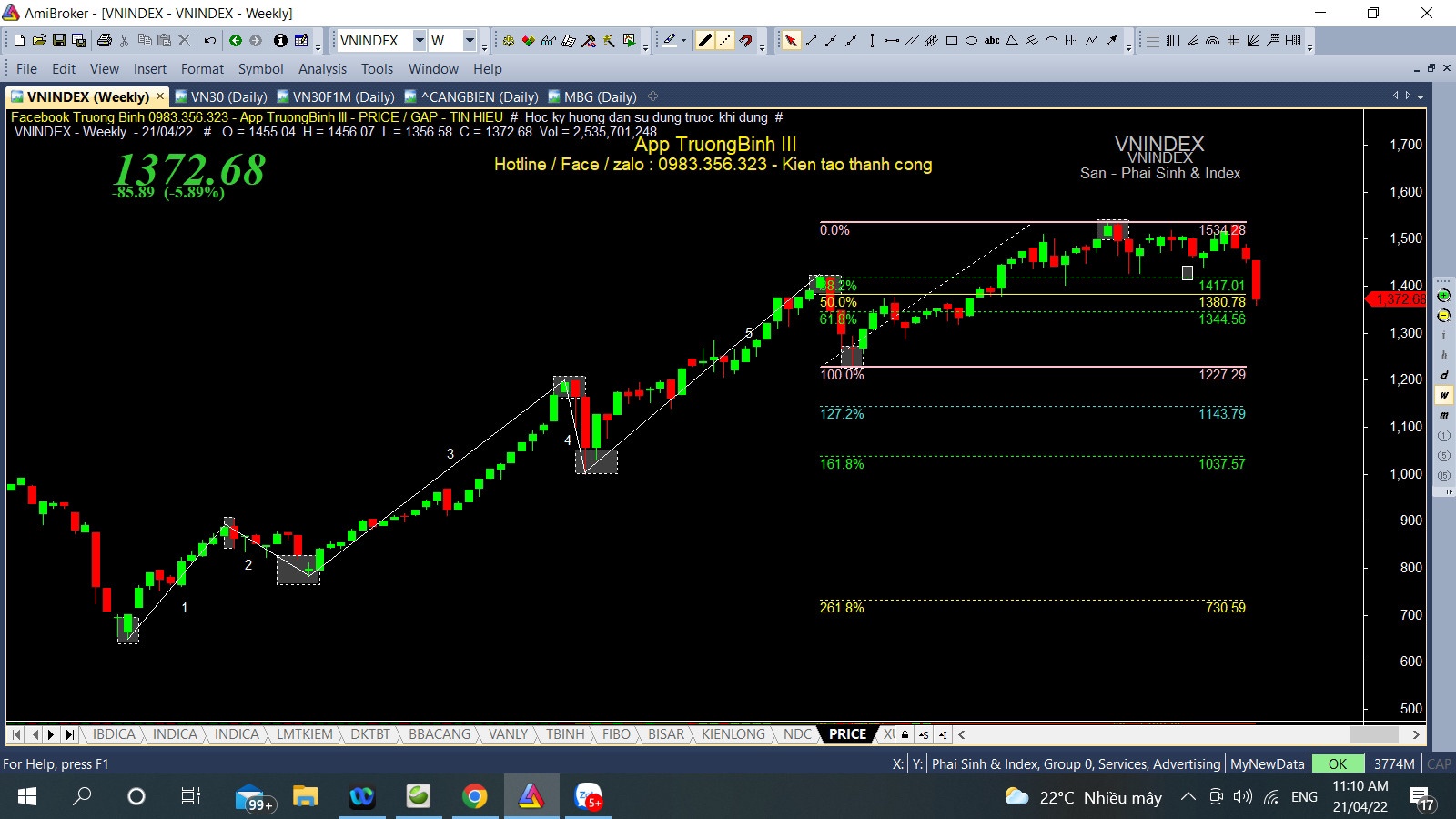Select the BBACANG sheet tab
Screen dimensions: 1456x819
click(440, 734)
